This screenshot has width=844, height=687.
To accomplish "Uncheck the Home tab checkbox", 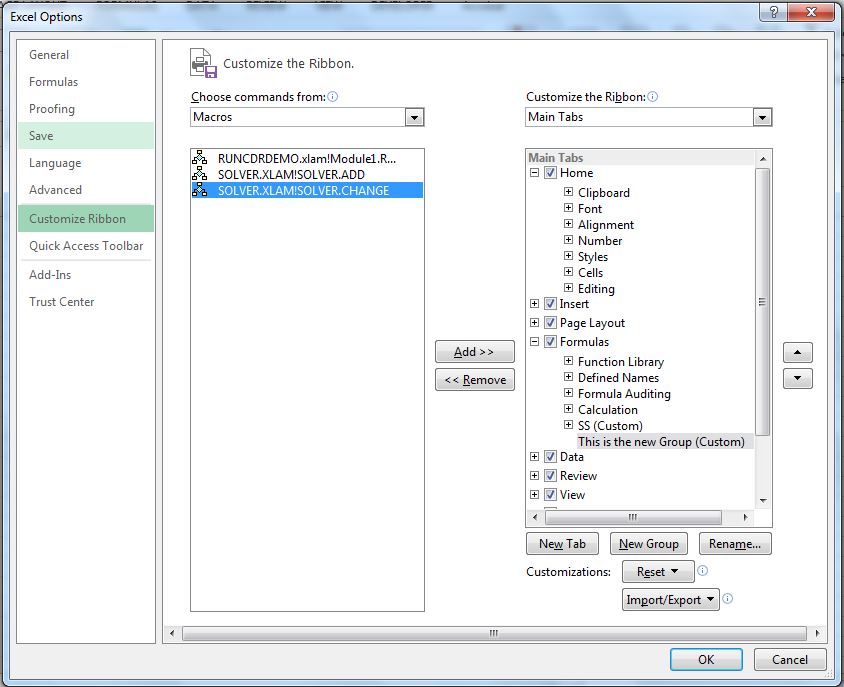I will (550, 173).
